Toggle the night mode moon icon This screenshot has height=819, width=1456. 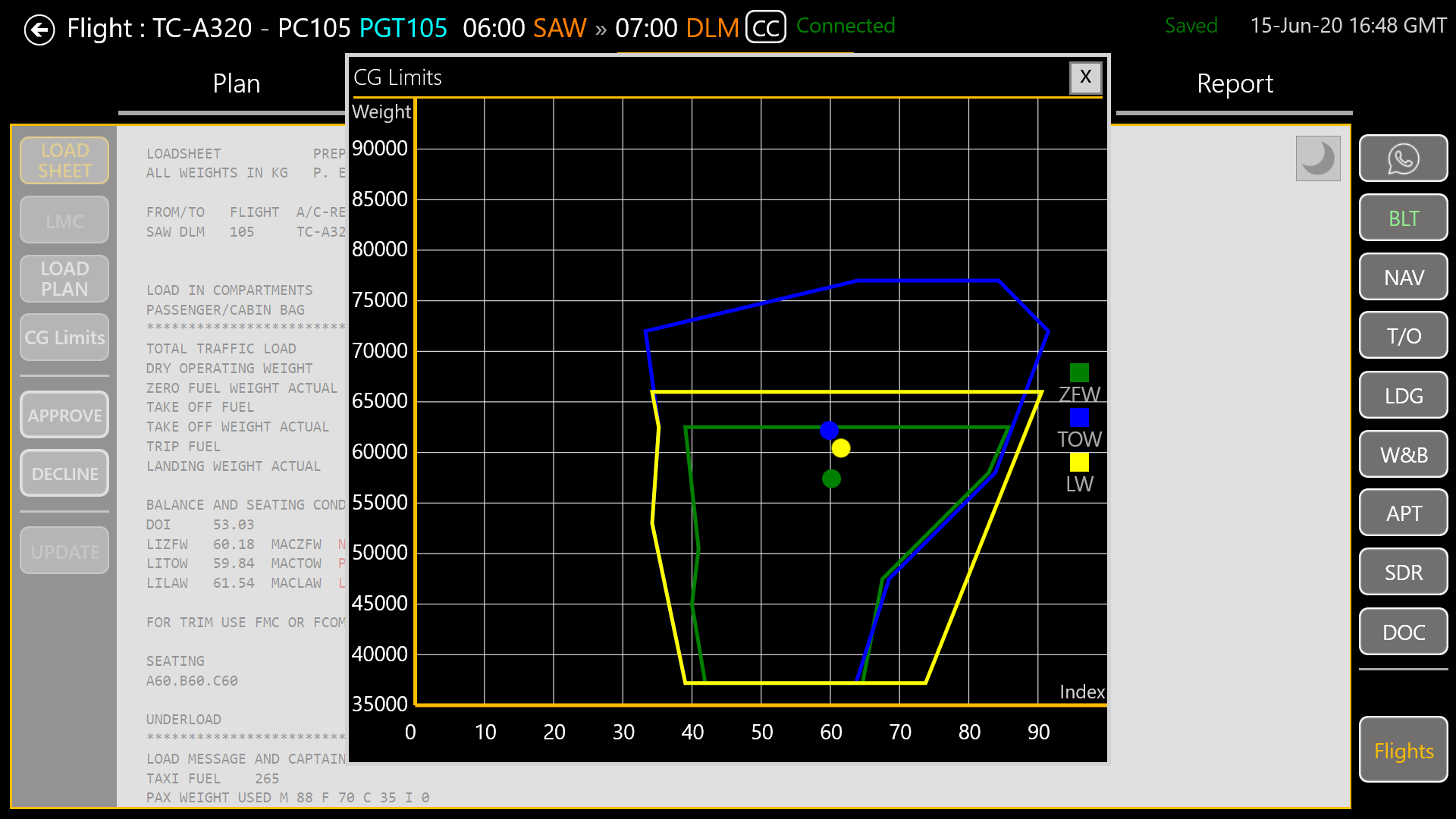[1318, 158]
